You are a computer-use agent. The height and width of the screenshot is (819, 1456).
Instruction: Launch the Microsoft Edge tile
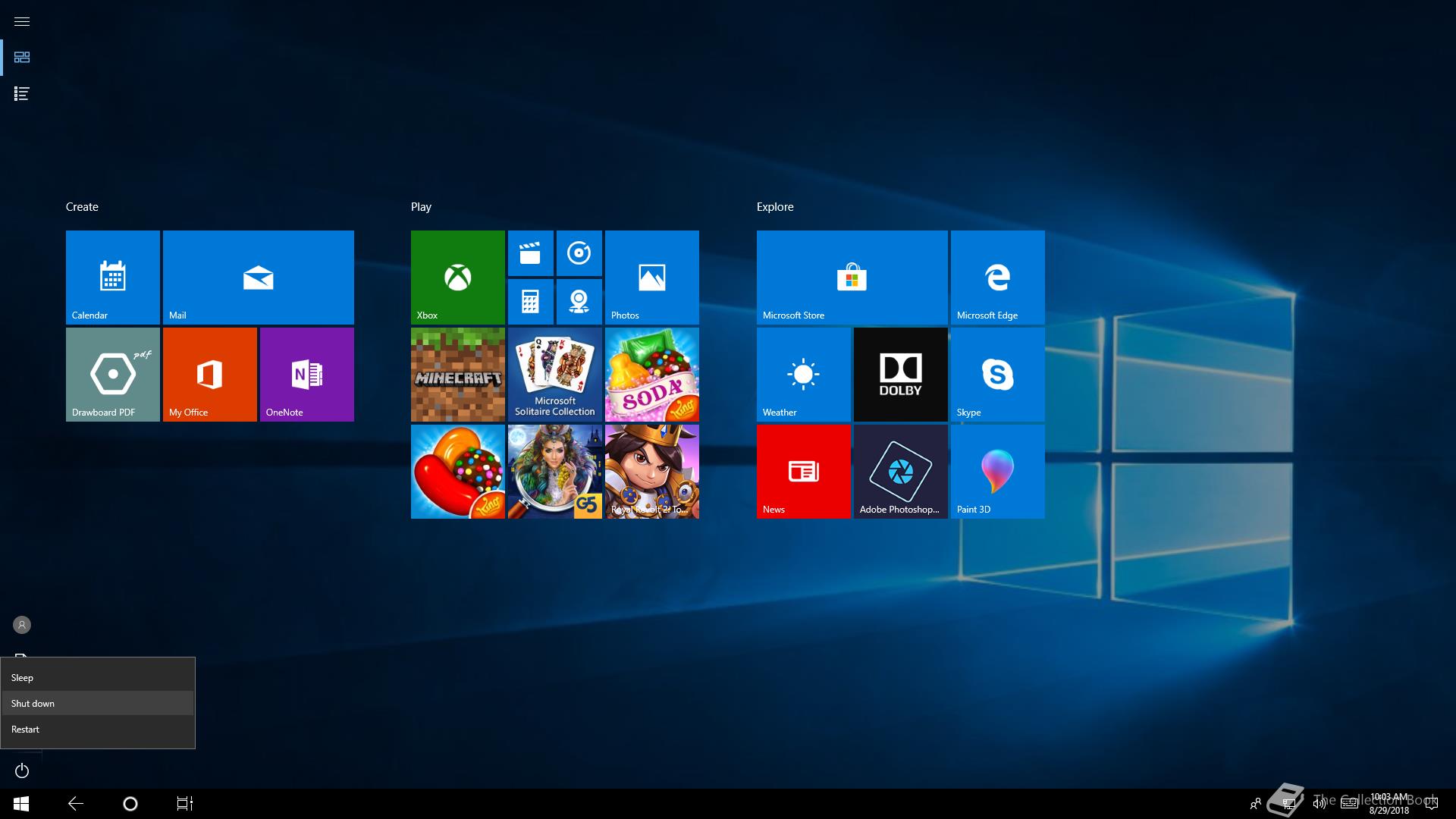998,278
